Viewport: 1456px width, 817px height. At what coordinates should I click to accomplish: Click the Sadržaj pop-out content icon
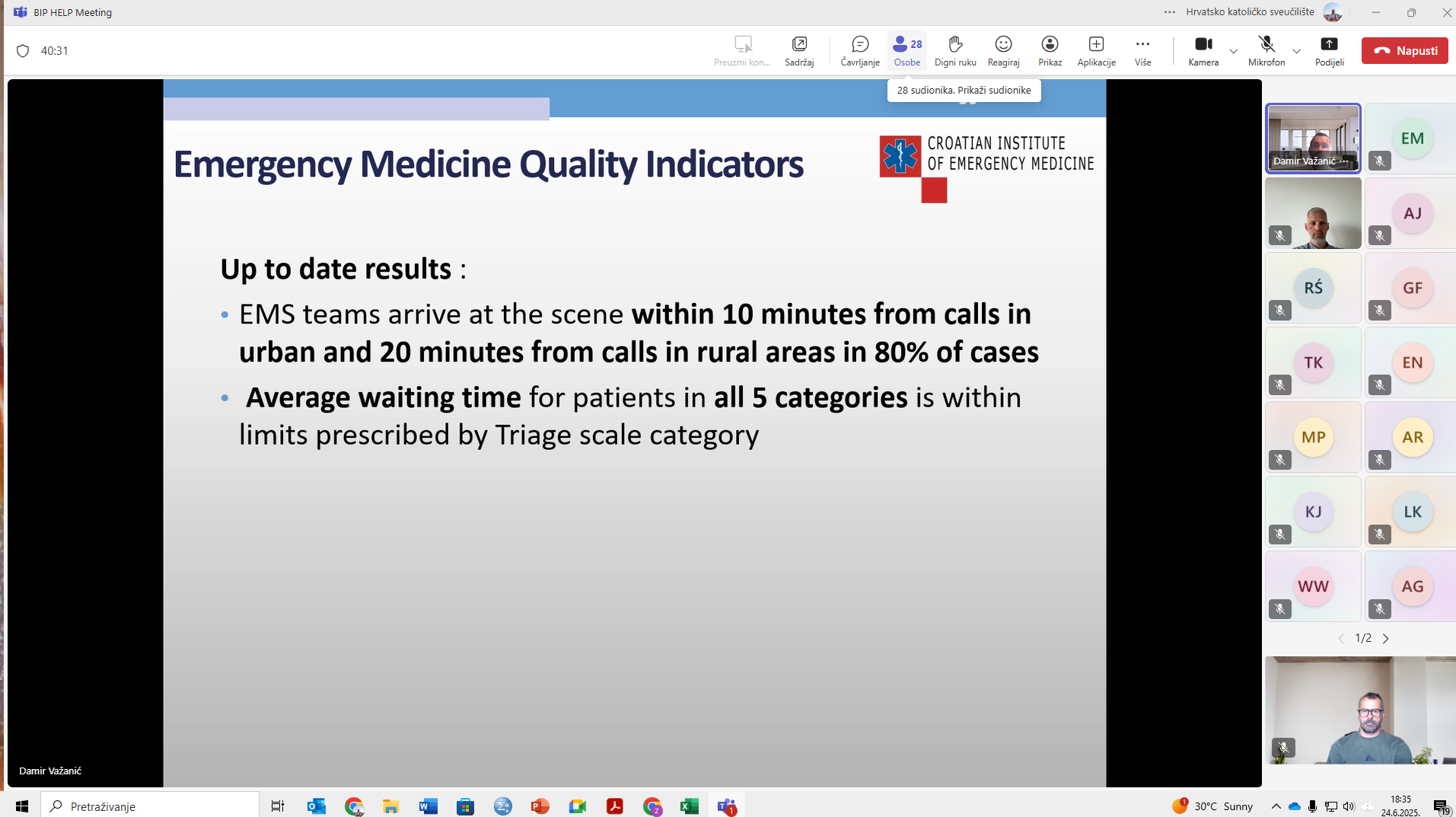(x=799, y=50)
